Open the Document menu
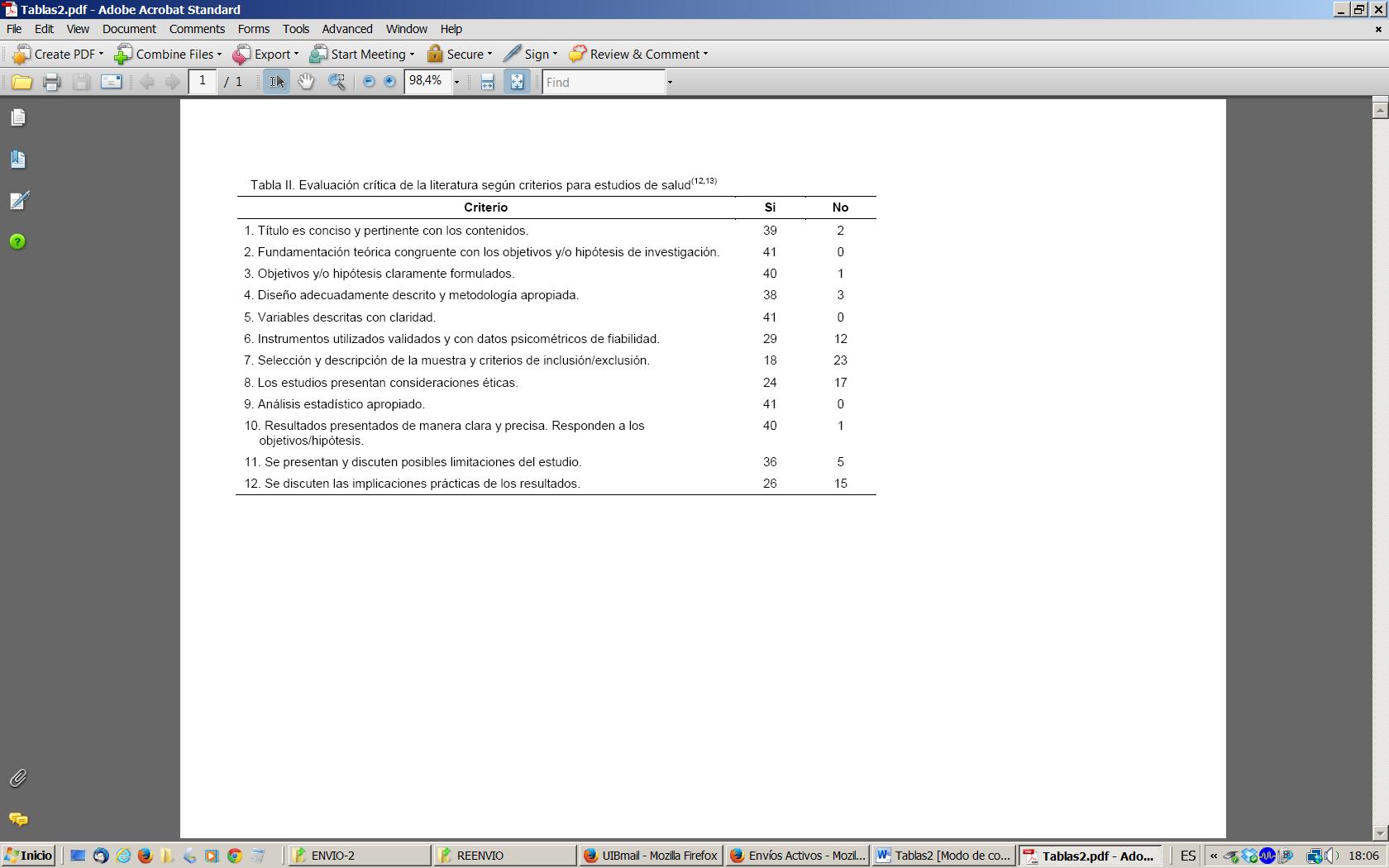This screenshot has width=1389, height=868. click(129, 29)
